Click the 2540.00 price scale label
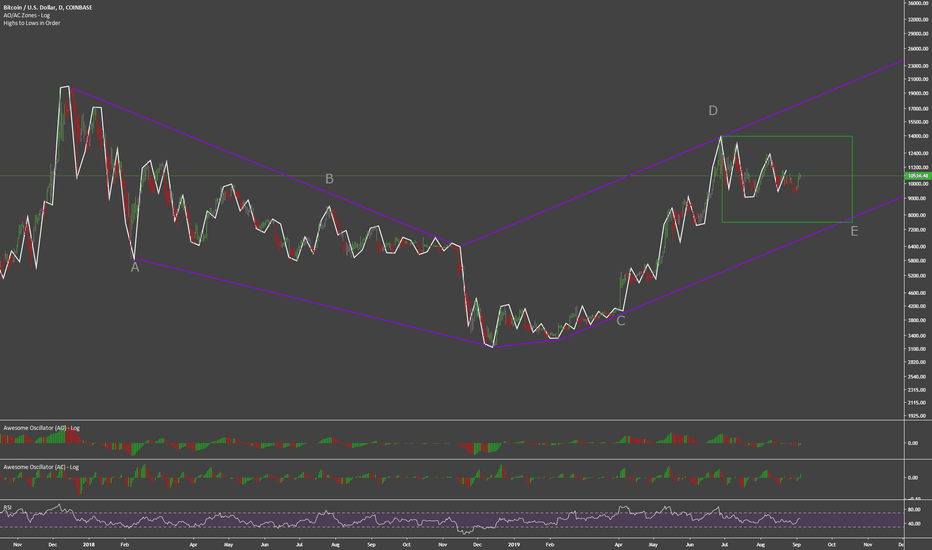932x550 pixels. [x=918, y=377]
